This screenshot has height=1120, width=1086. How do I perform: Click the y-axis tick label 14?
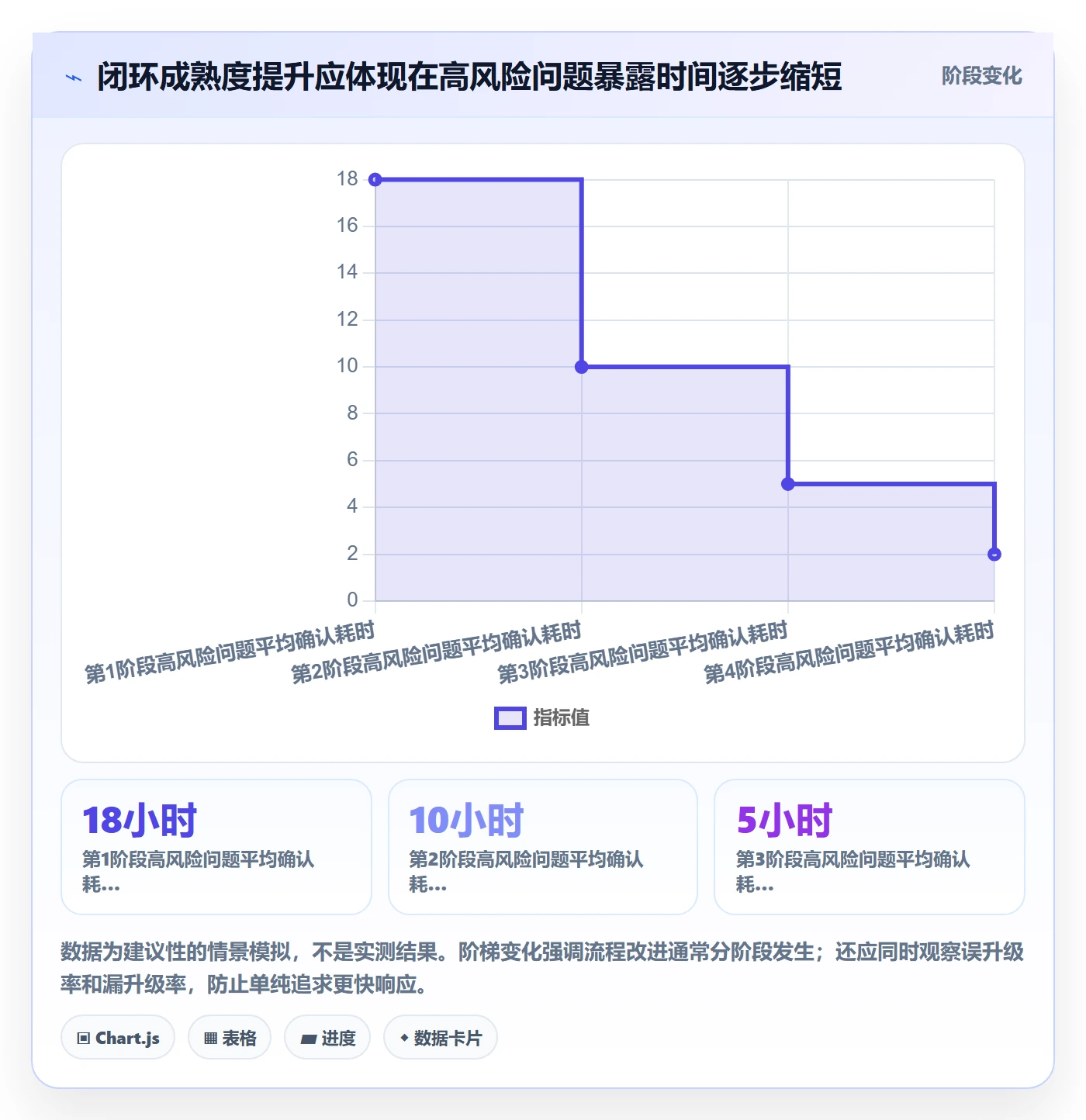[348, 272]
